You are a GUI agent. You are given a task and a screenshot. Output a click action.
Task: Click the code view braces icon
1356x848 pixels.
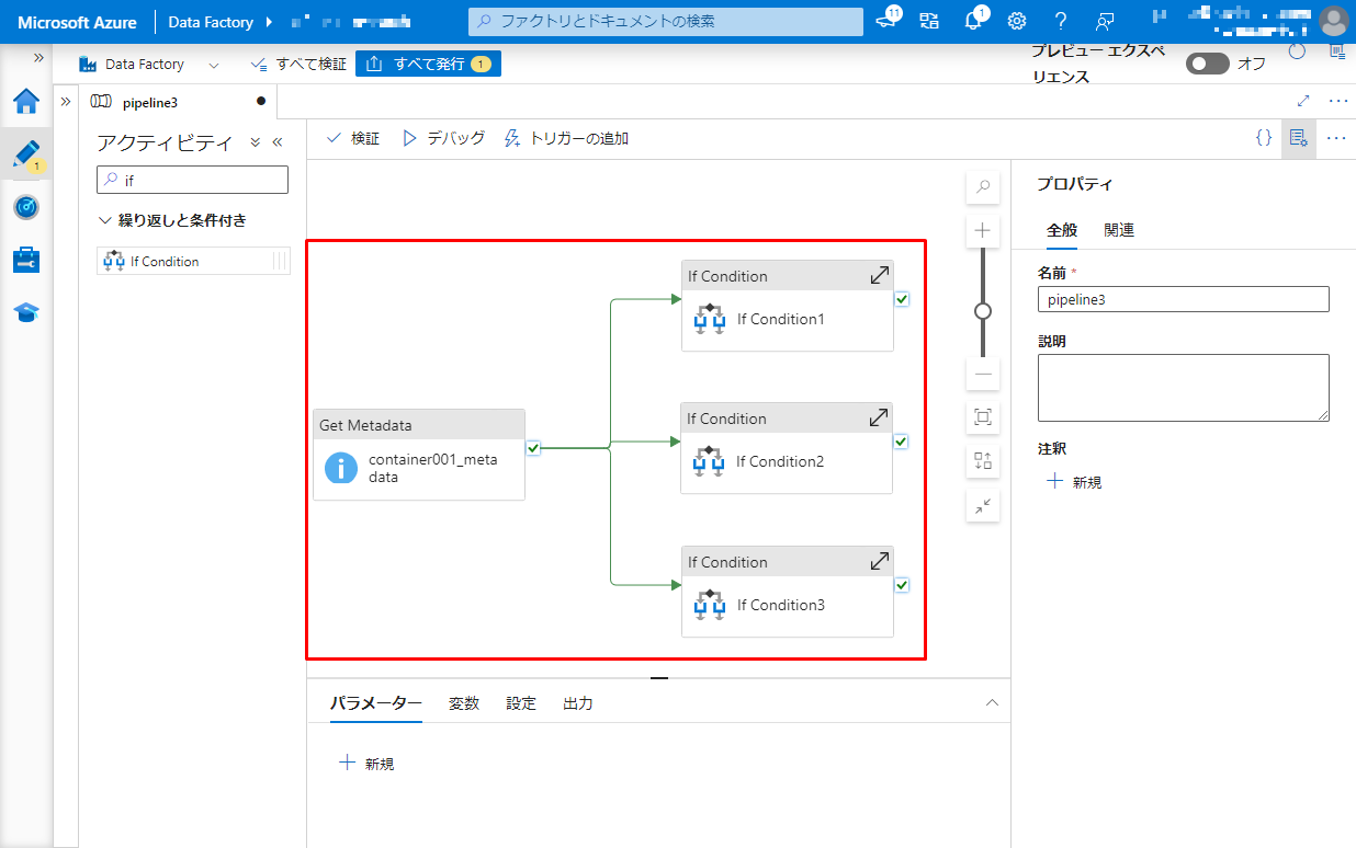pyautogui.click(x=1264, y=138)
